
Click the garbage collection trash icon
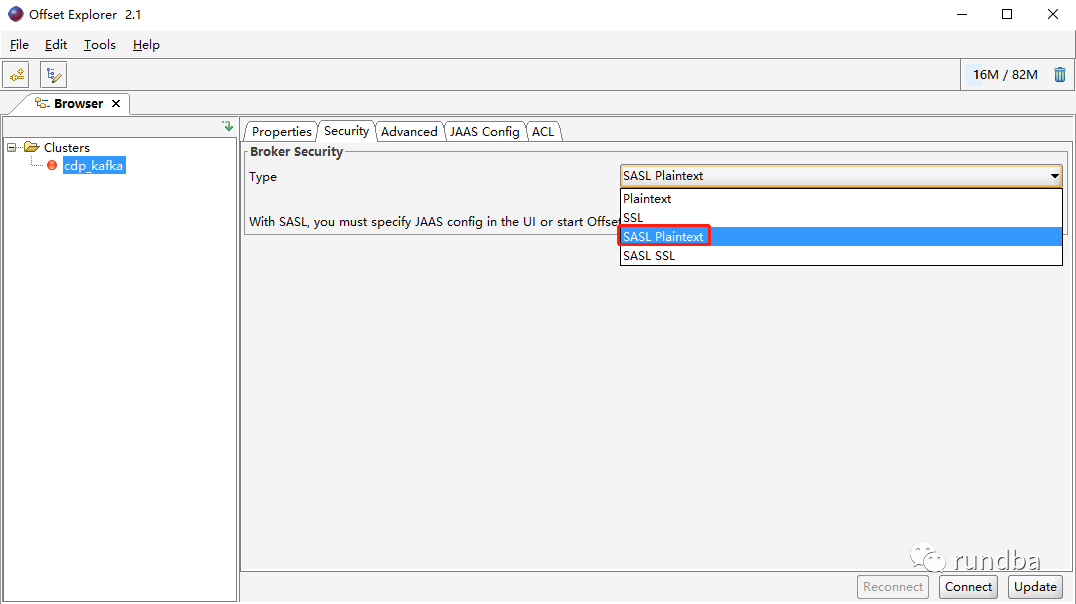coord(1060,75)
